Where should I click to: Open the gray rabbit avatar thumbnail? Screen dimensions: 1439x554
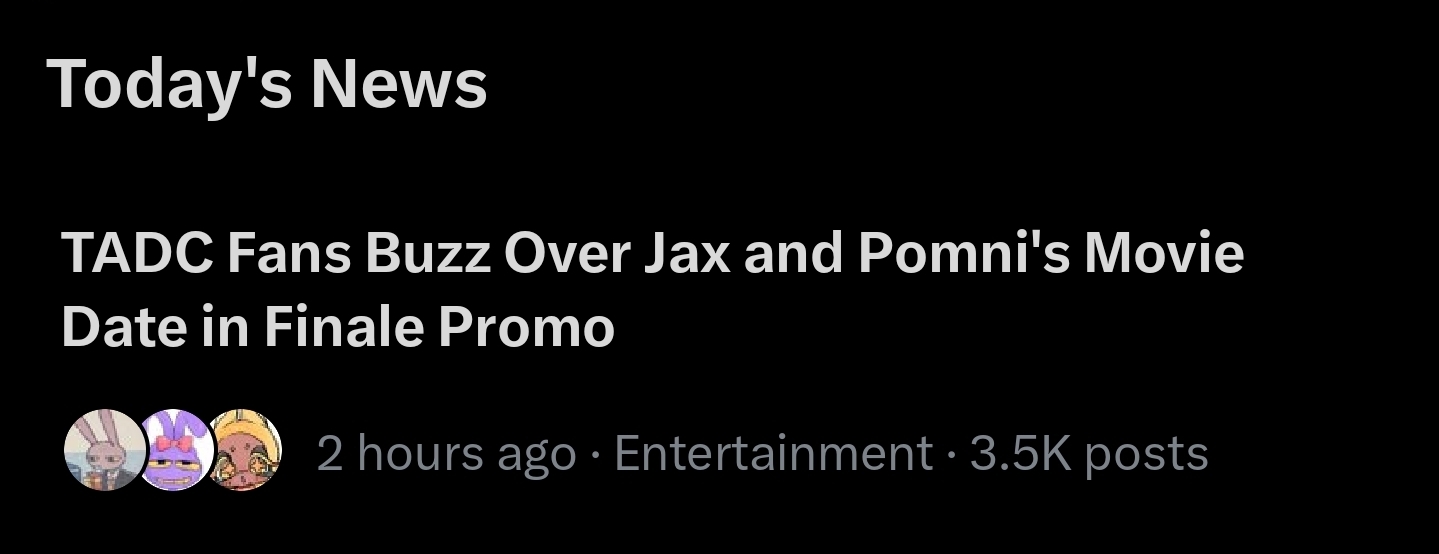[x=104, y=450]
